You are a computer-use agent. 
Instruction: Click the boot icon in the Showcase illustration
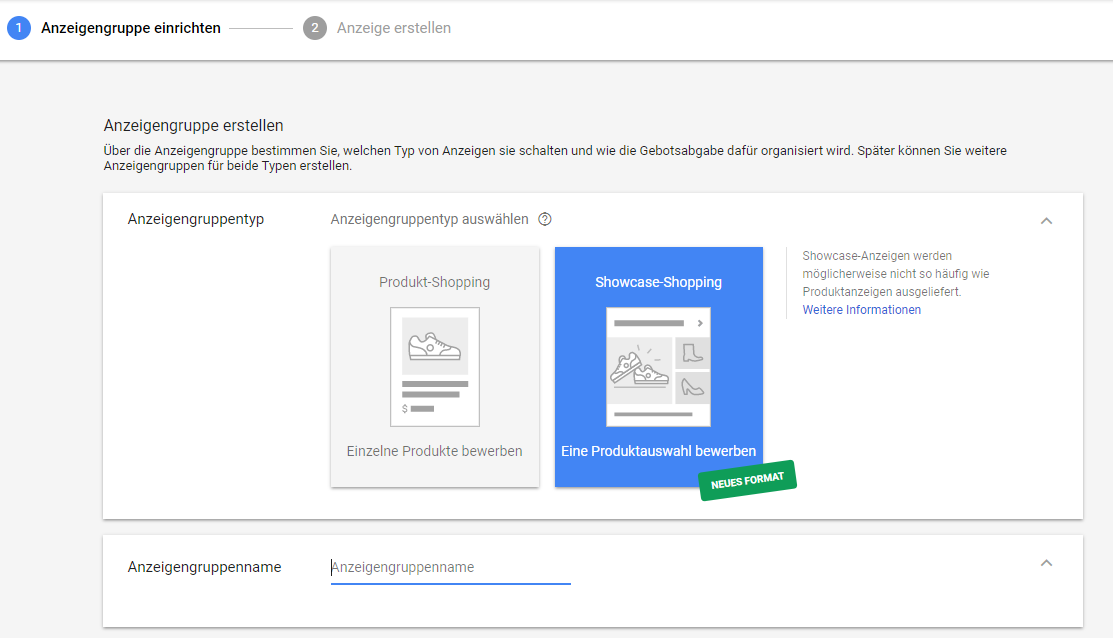(693, 353)
